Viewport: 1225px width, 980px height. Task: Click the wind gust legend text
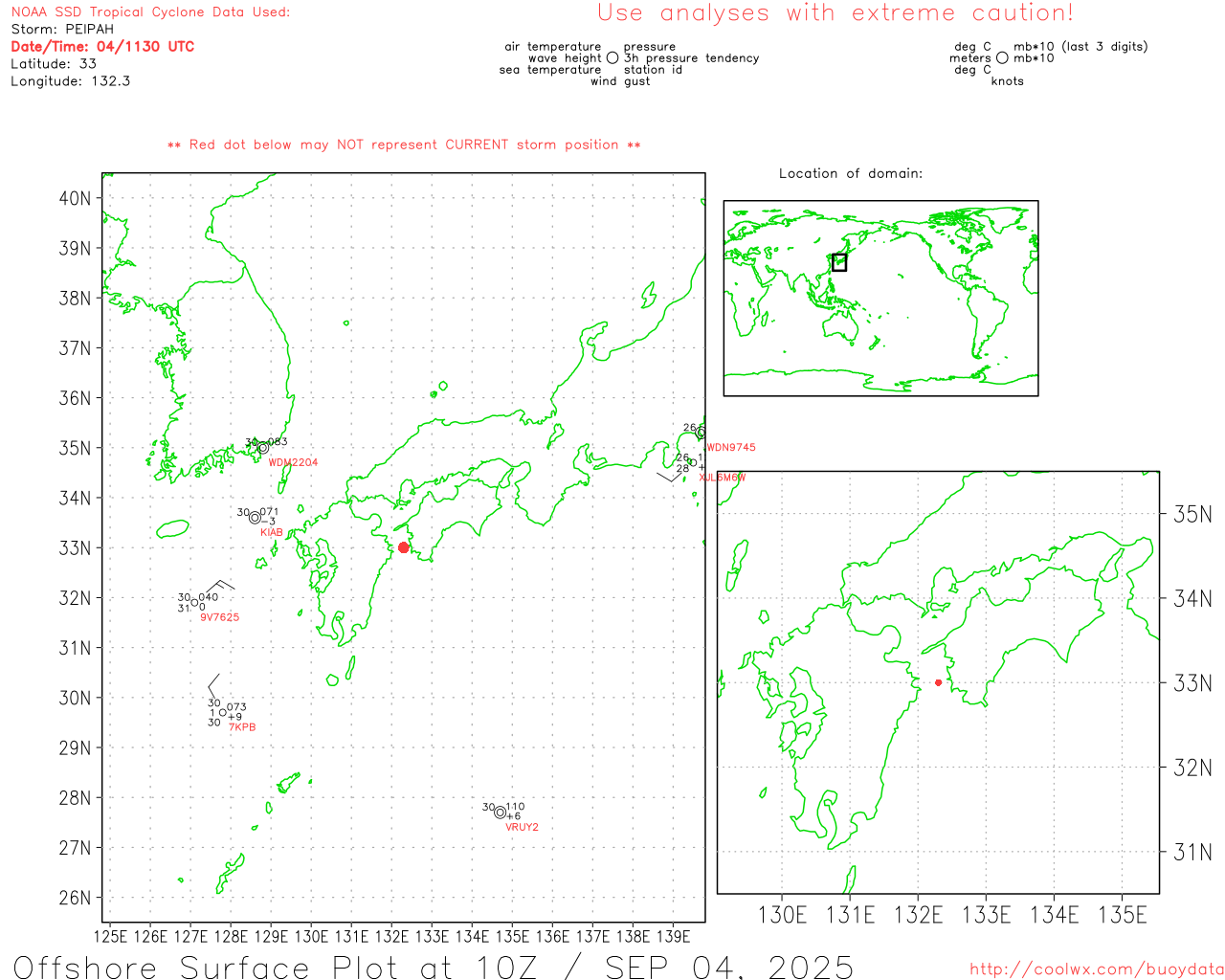(620, 81)
